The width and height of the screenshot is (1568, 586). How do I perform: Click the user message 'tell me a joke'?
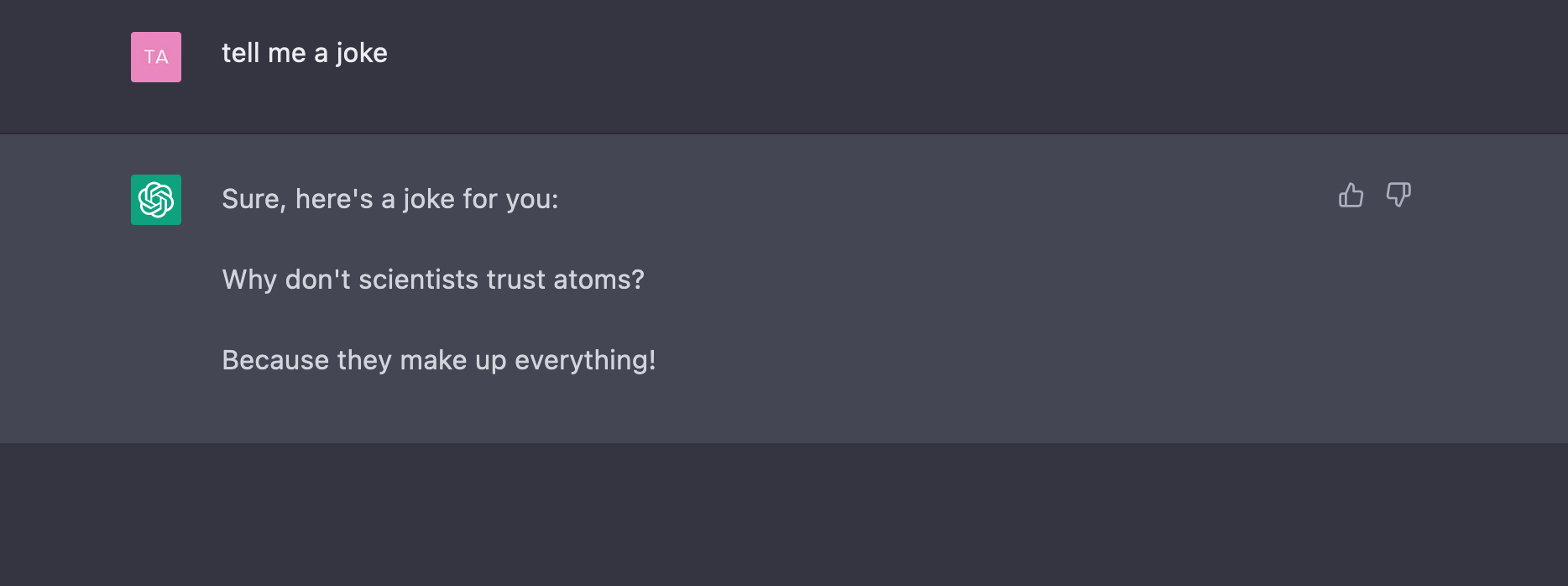coord(304,54)
